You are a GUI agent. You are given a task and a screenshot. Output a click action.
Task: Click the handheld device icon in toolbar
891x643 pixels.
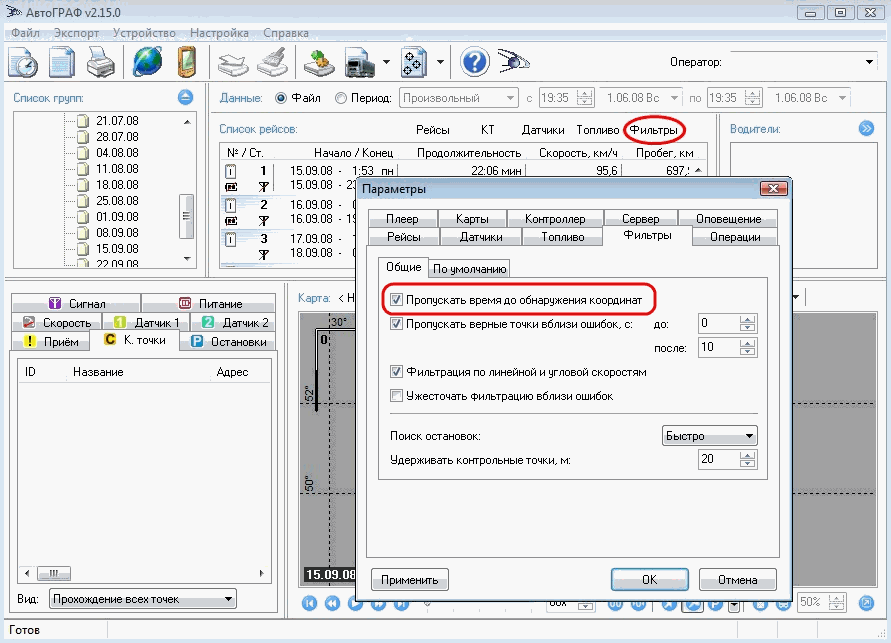tap(185, 63)
